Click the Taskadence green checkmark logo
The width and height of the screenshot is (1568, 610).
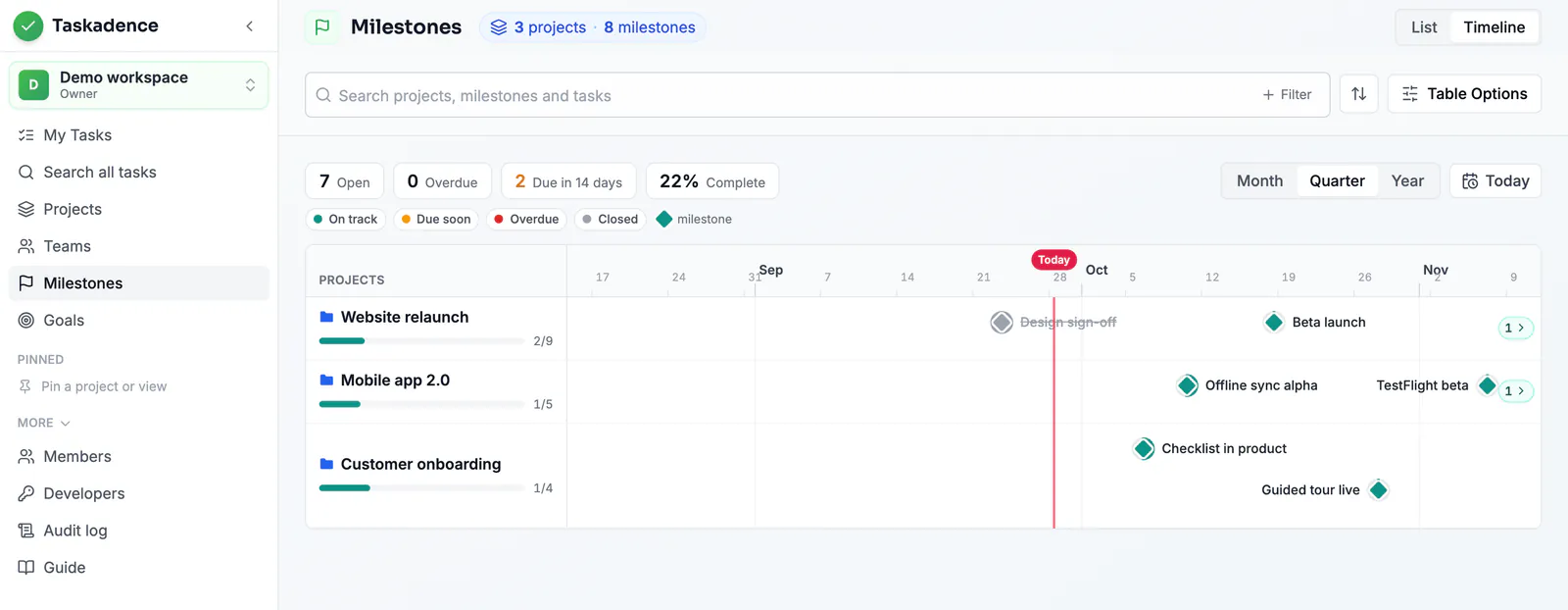pos(28,25)
